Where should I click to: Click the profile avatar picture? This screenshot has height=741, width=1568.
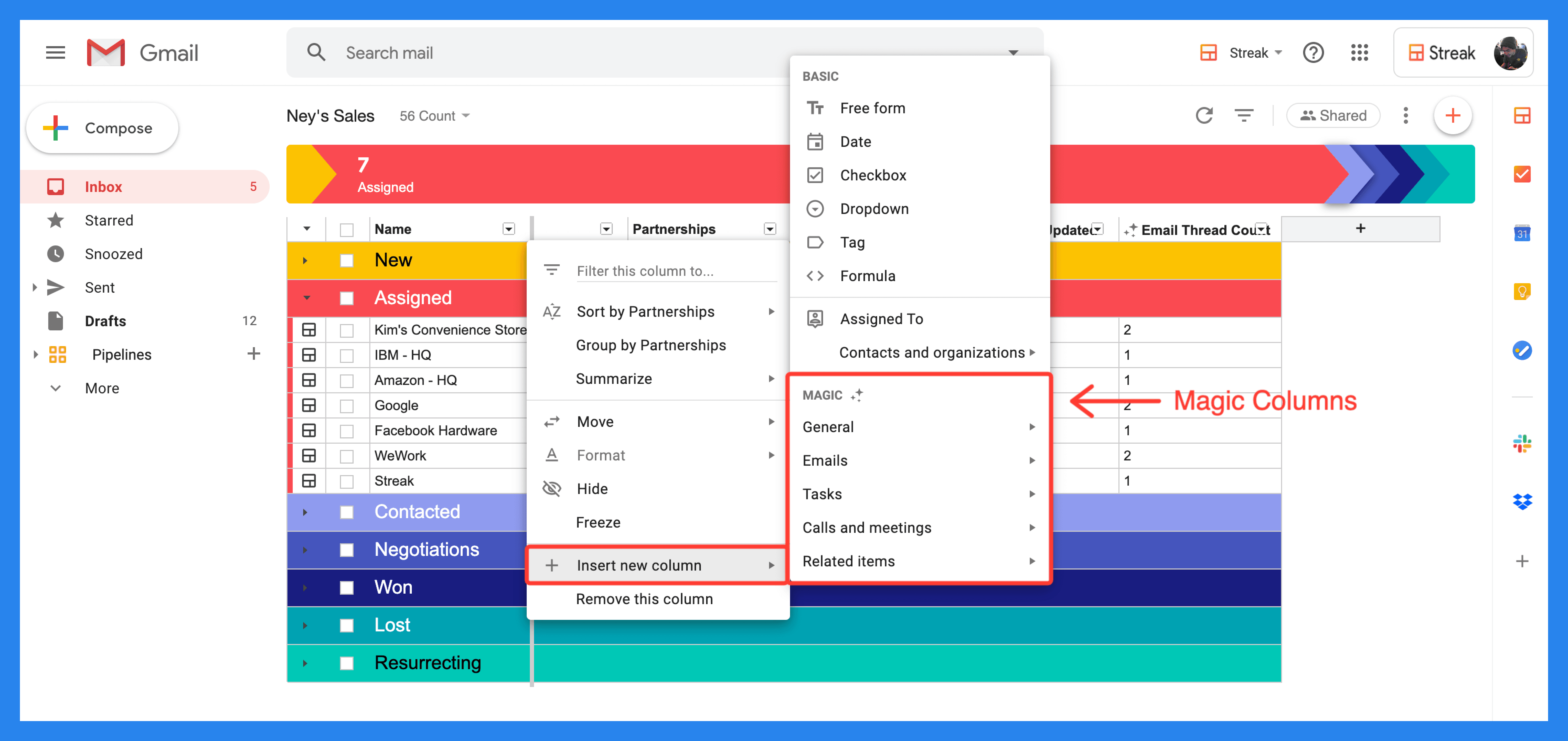pos(1510,53)
